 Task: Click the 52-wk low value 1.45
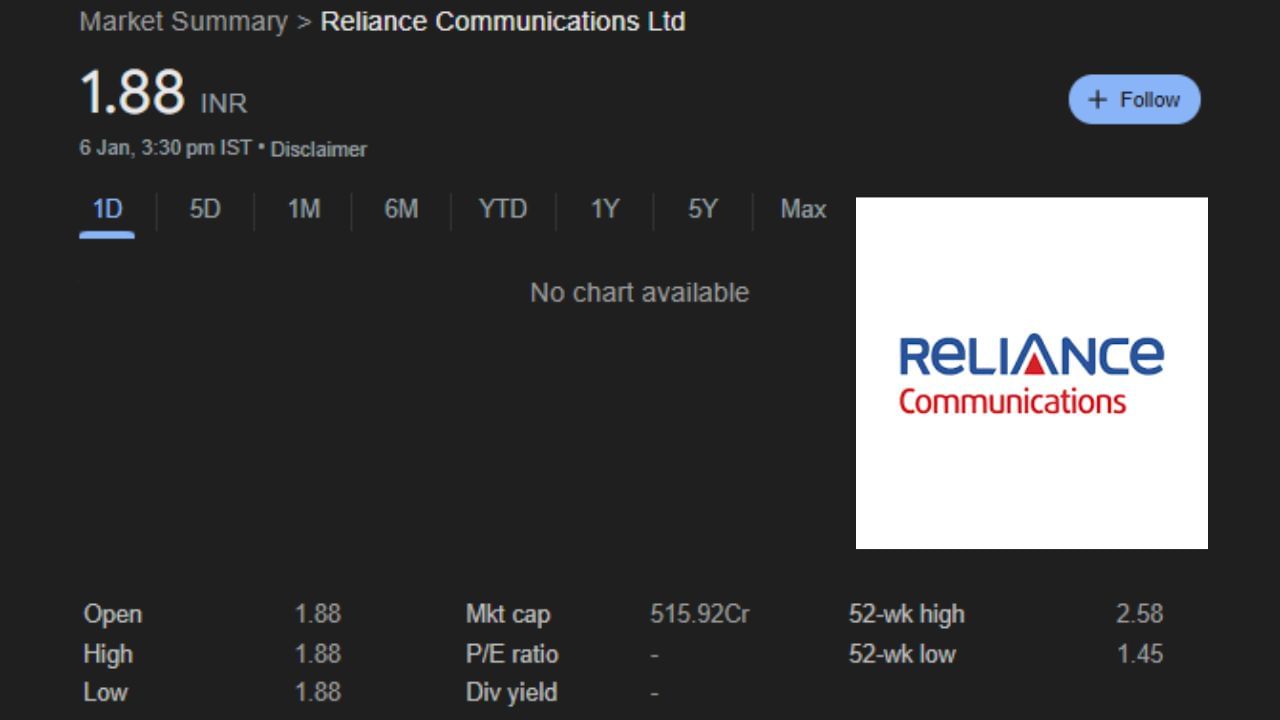click(x=1140, y=654)
